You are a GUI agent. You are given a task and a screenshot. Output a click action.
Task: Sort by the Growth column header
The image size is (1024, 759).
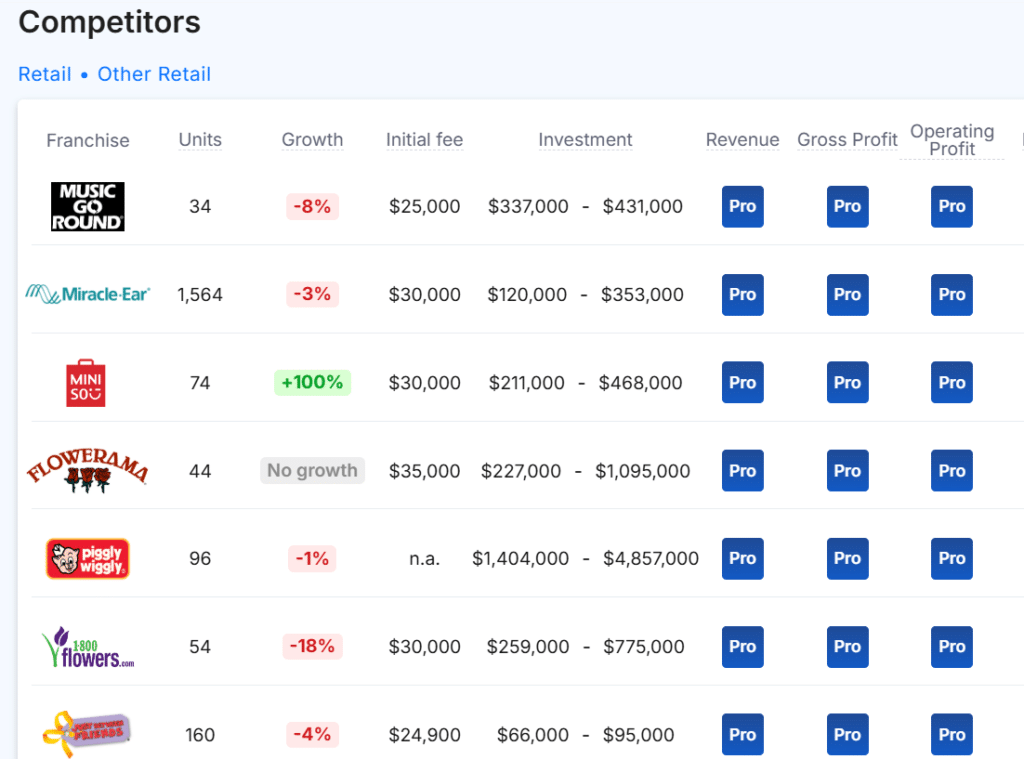coord(312,140)
